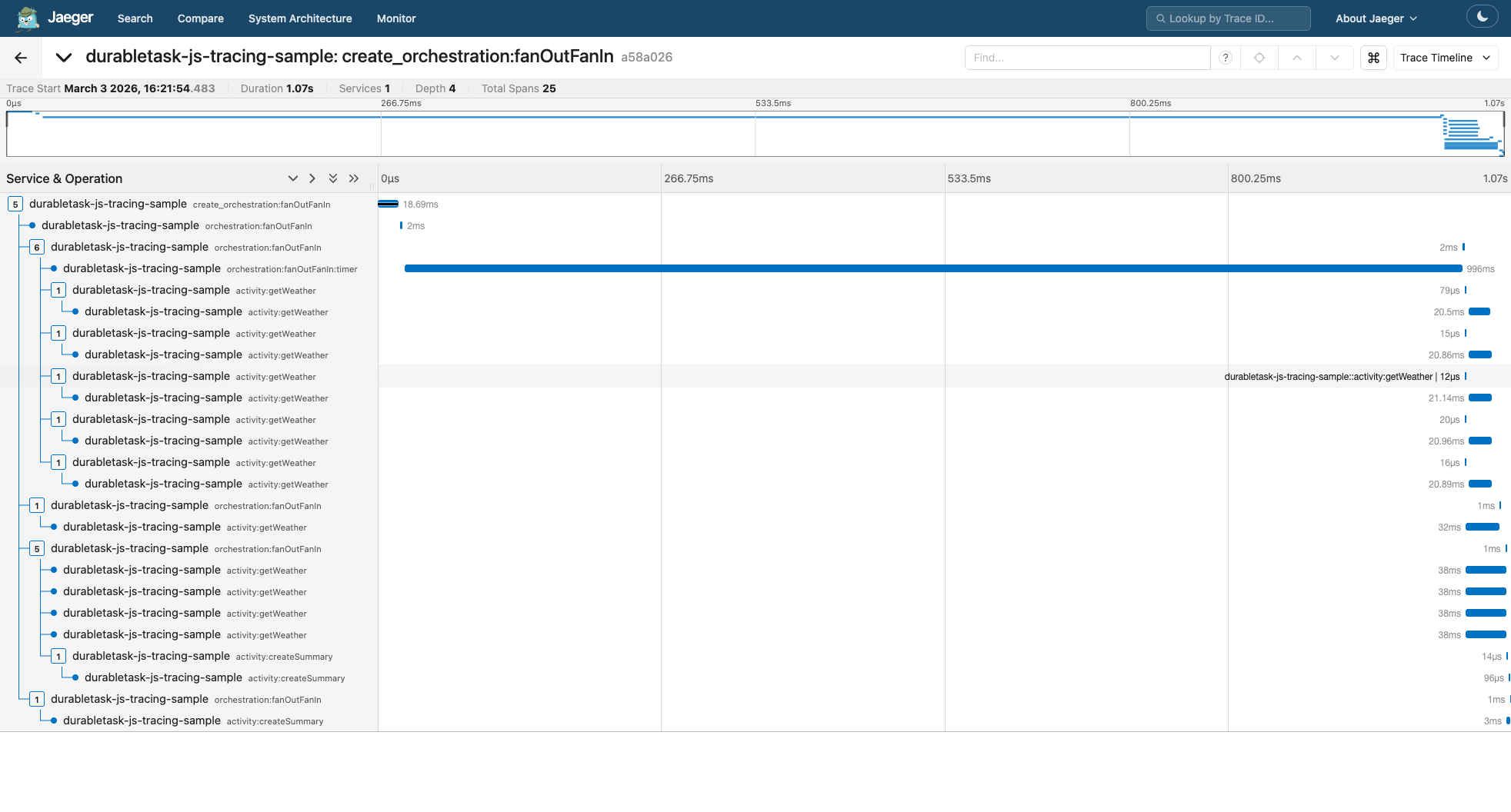Click the trace ID a58a026
Viewport: 1511px width, 812px height.
(646, 57)
